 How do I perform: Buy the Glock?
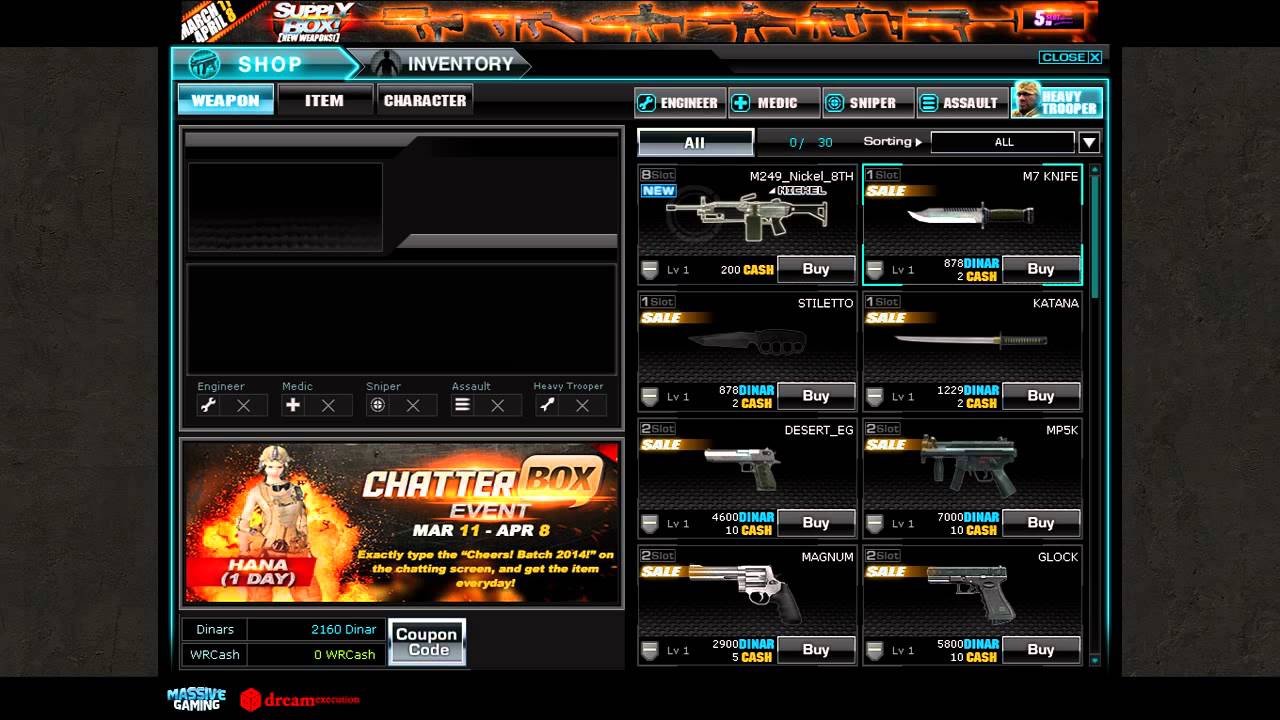click(1041, 650)
